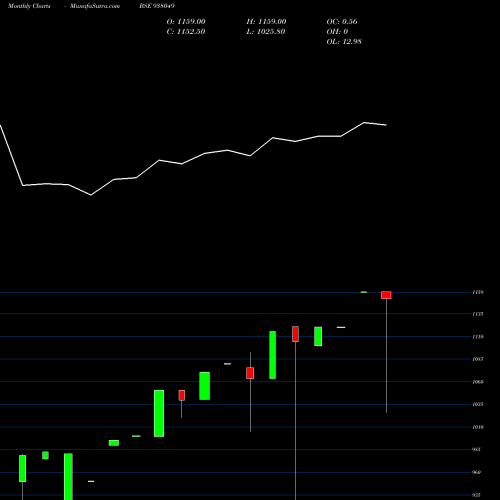Click the 985 price axis label
Viewport: 500px width, 500px height.
click(476, 449)
